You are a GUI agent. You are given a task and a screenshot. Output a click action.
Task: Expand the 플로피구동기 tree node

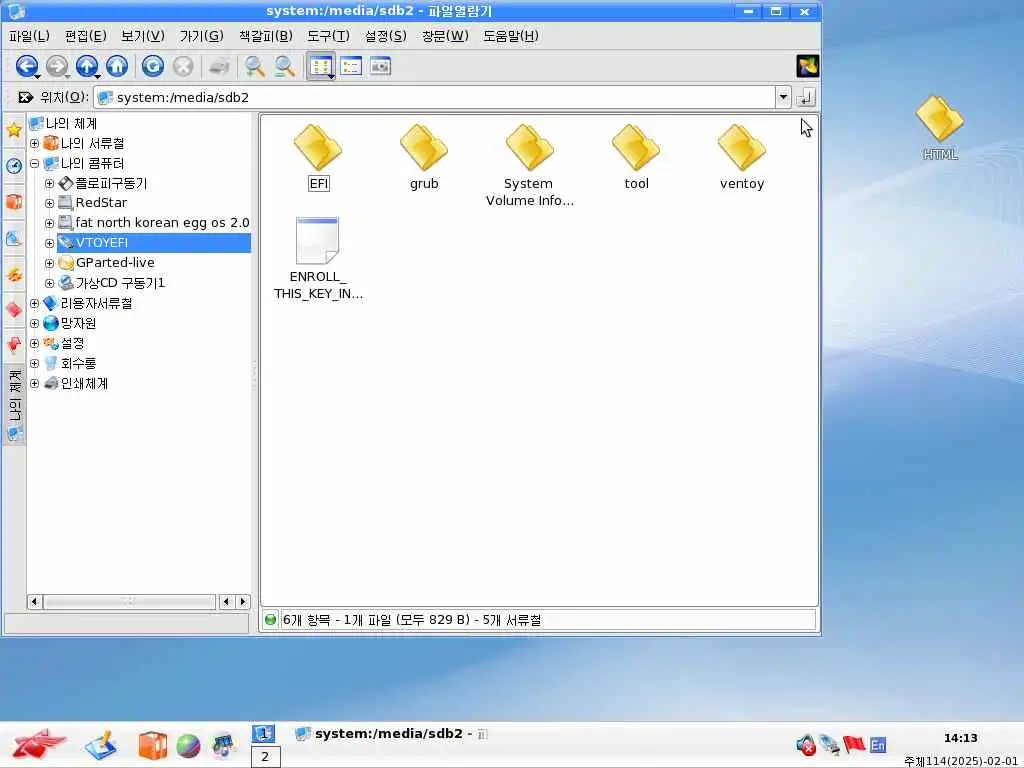point(49,184)
